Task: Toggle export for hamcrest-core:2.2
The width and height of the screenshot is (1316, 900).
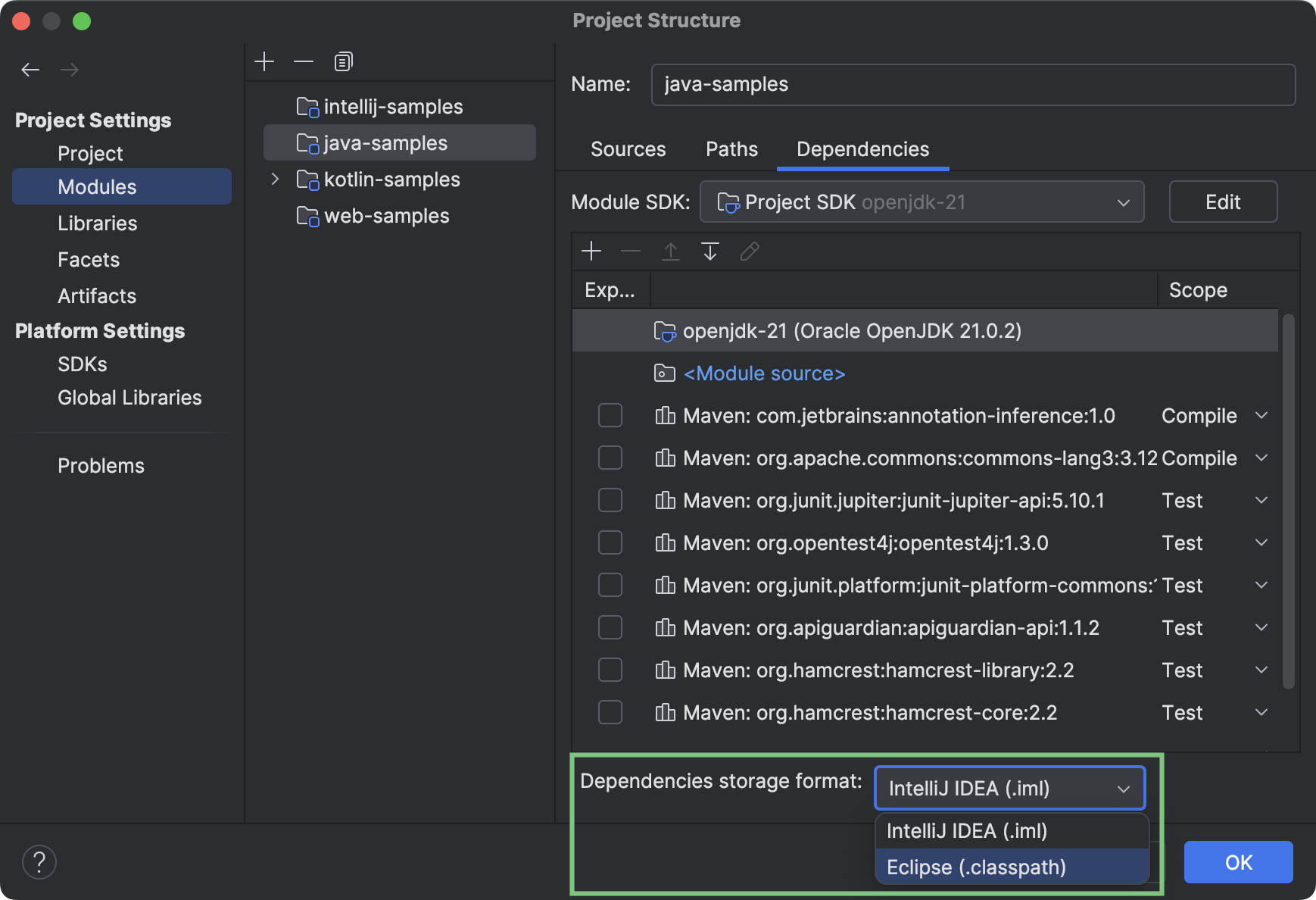Action: click(x=610, y=712)
